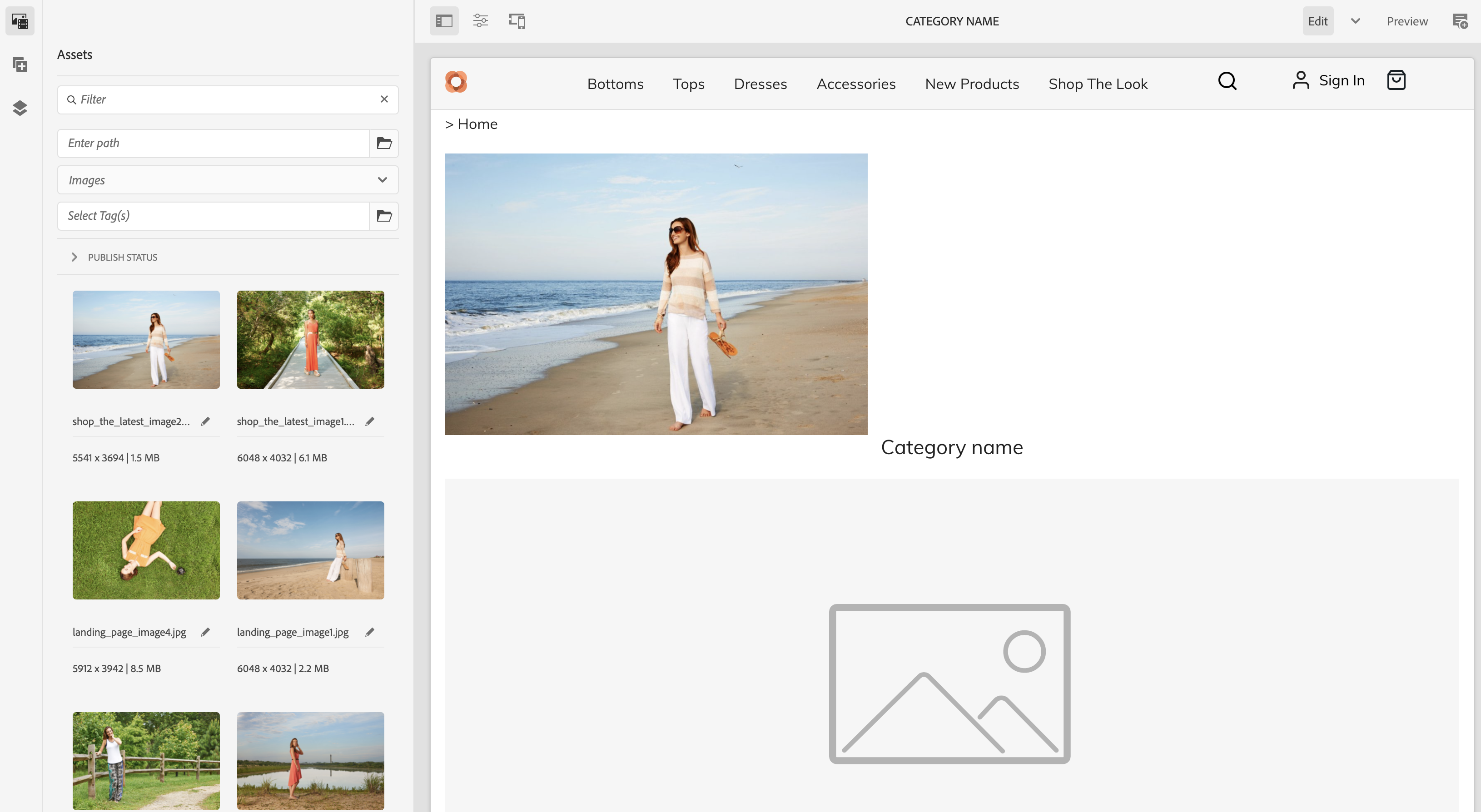Viewport: 1481px width, 812px height.
Task: Browse for a path using the folder icon
Action: (x=384, y=143)
